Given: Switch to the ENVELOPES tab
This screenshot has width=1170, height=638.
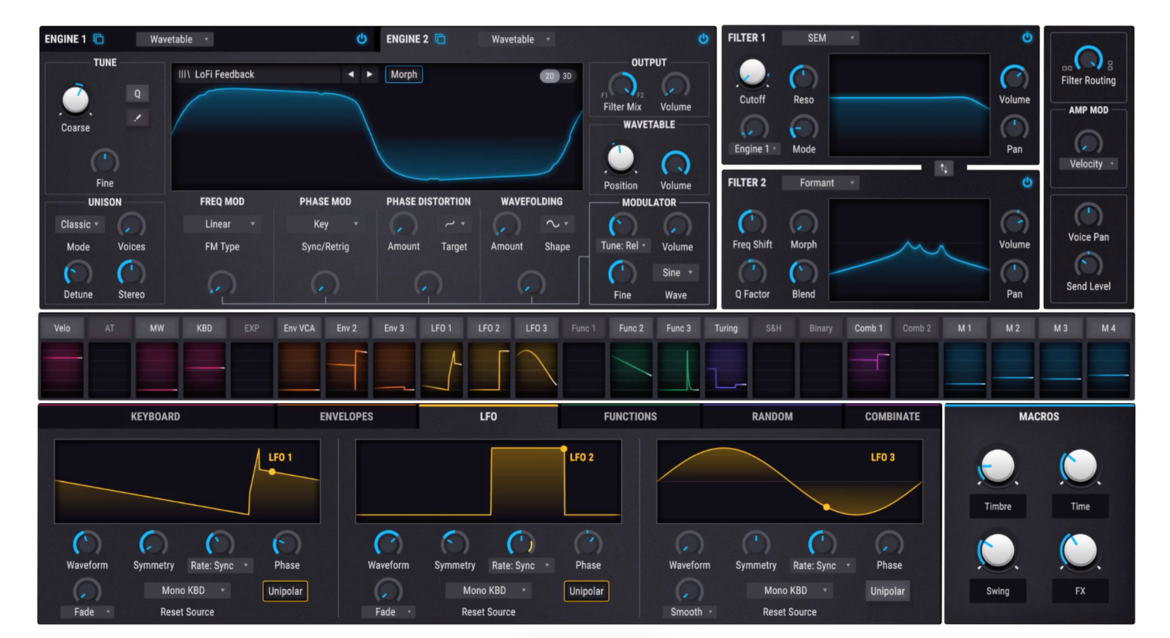Looking at the screenshot, I should (346, 416).
